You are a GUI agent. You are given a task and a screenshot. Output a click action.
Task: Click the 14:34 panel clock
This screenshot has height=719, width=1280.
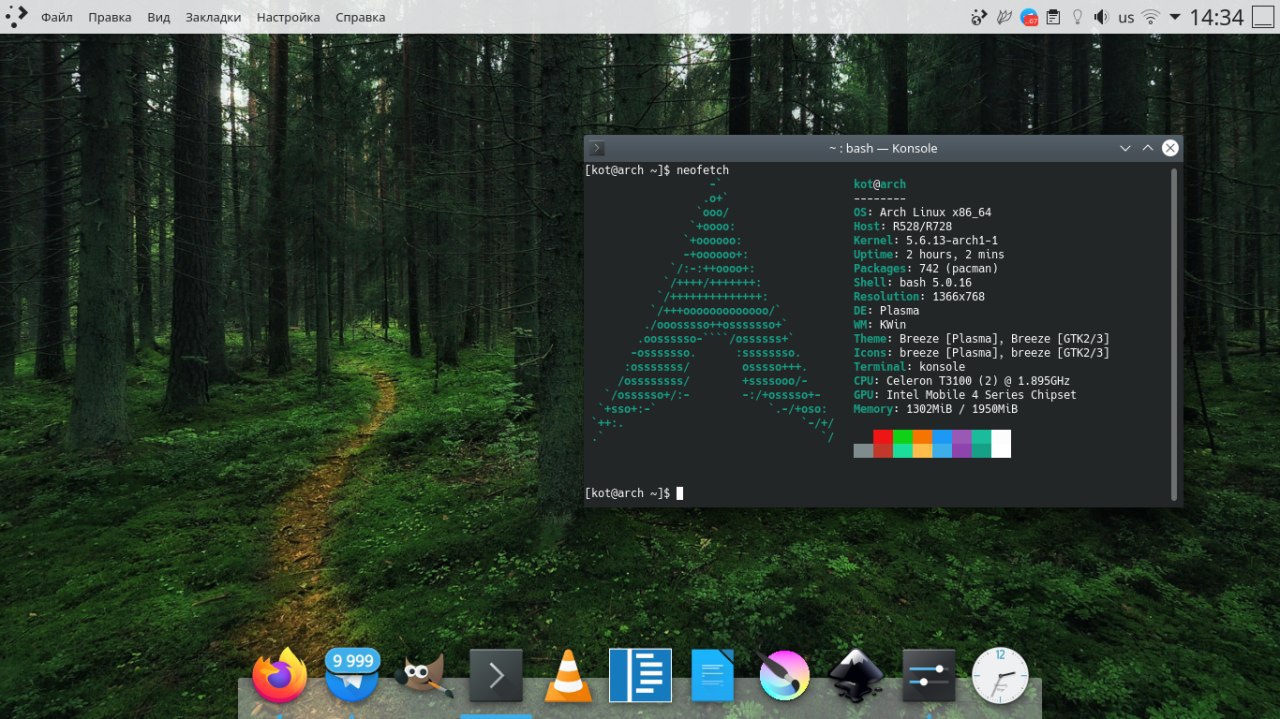pos(1216,17)
